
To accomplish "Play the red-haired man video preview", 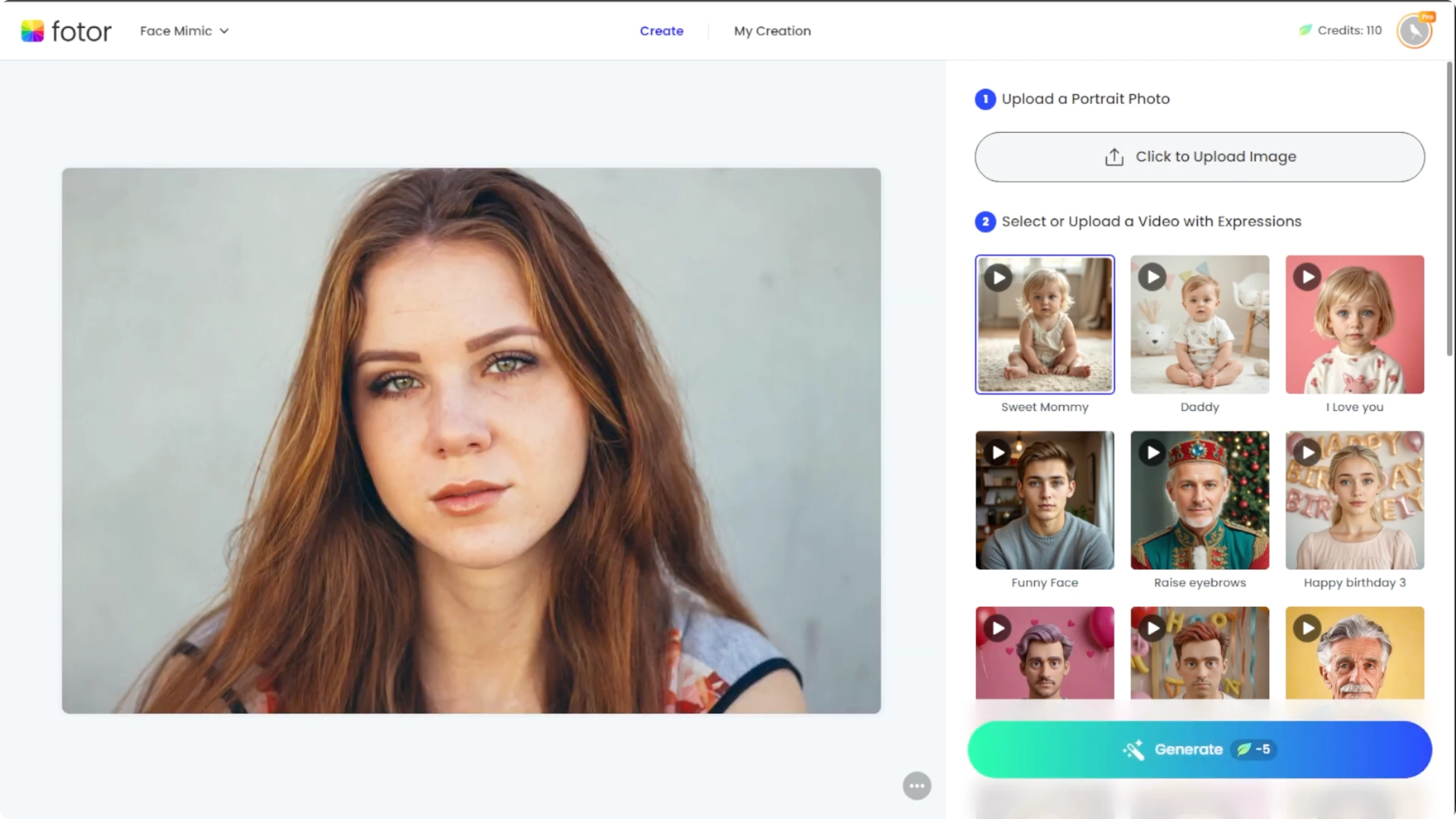I will click(1153, 629).
